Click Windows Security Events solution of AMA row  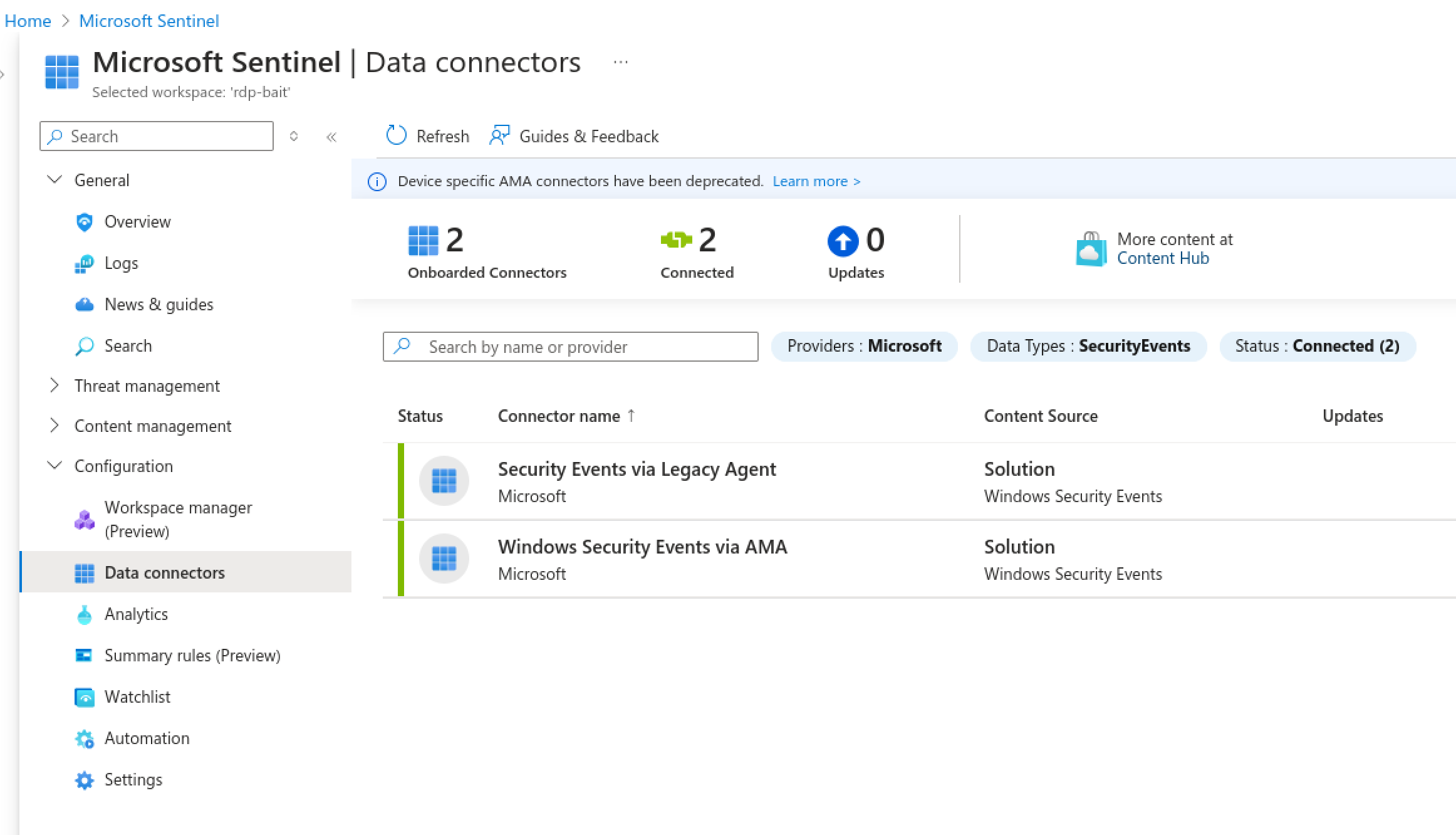point(1073,574)
